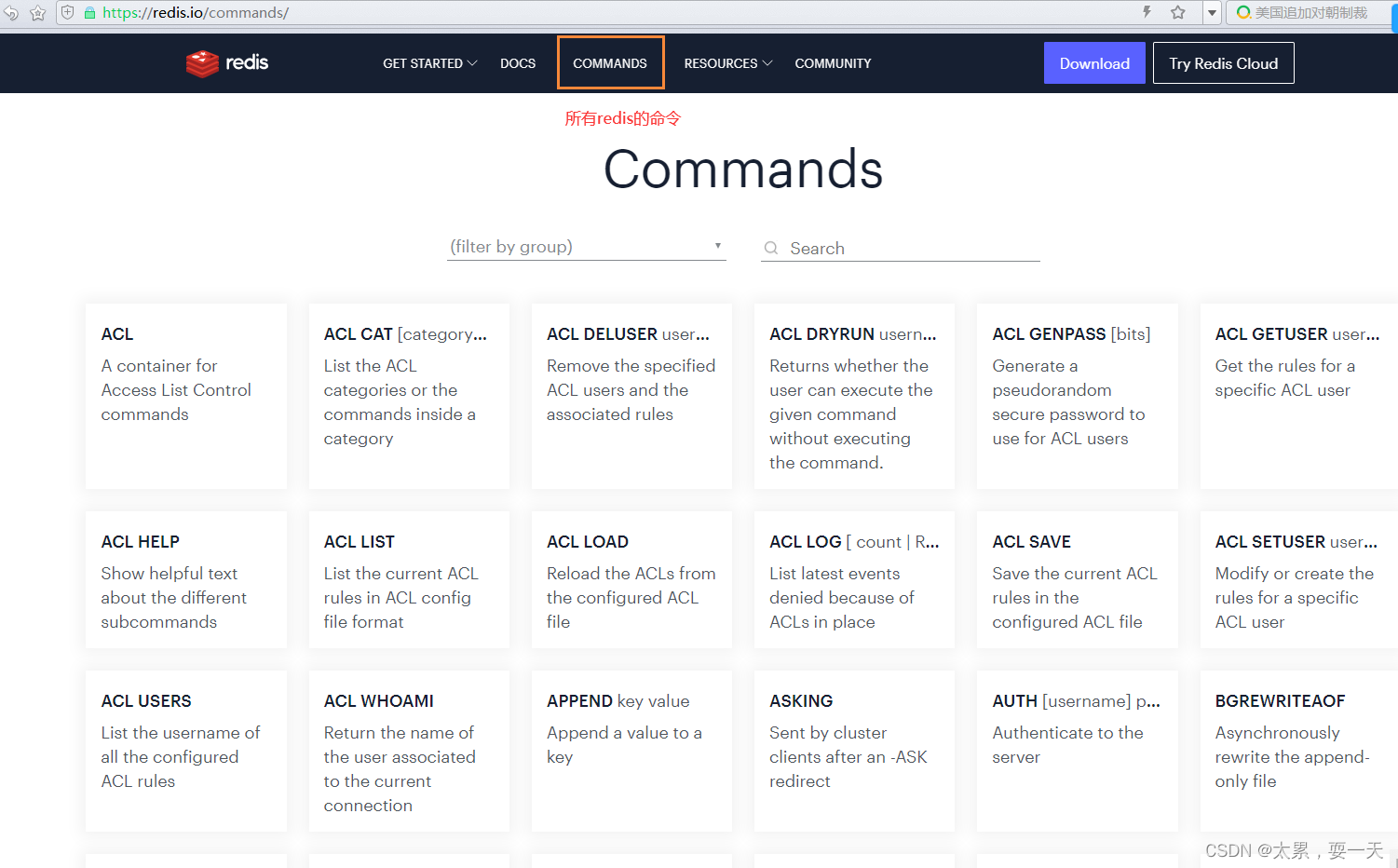Open the filter by group dropdown
Image resolution: width=1398 pixels, height=868 pixels.
click(x=586, y=247)
